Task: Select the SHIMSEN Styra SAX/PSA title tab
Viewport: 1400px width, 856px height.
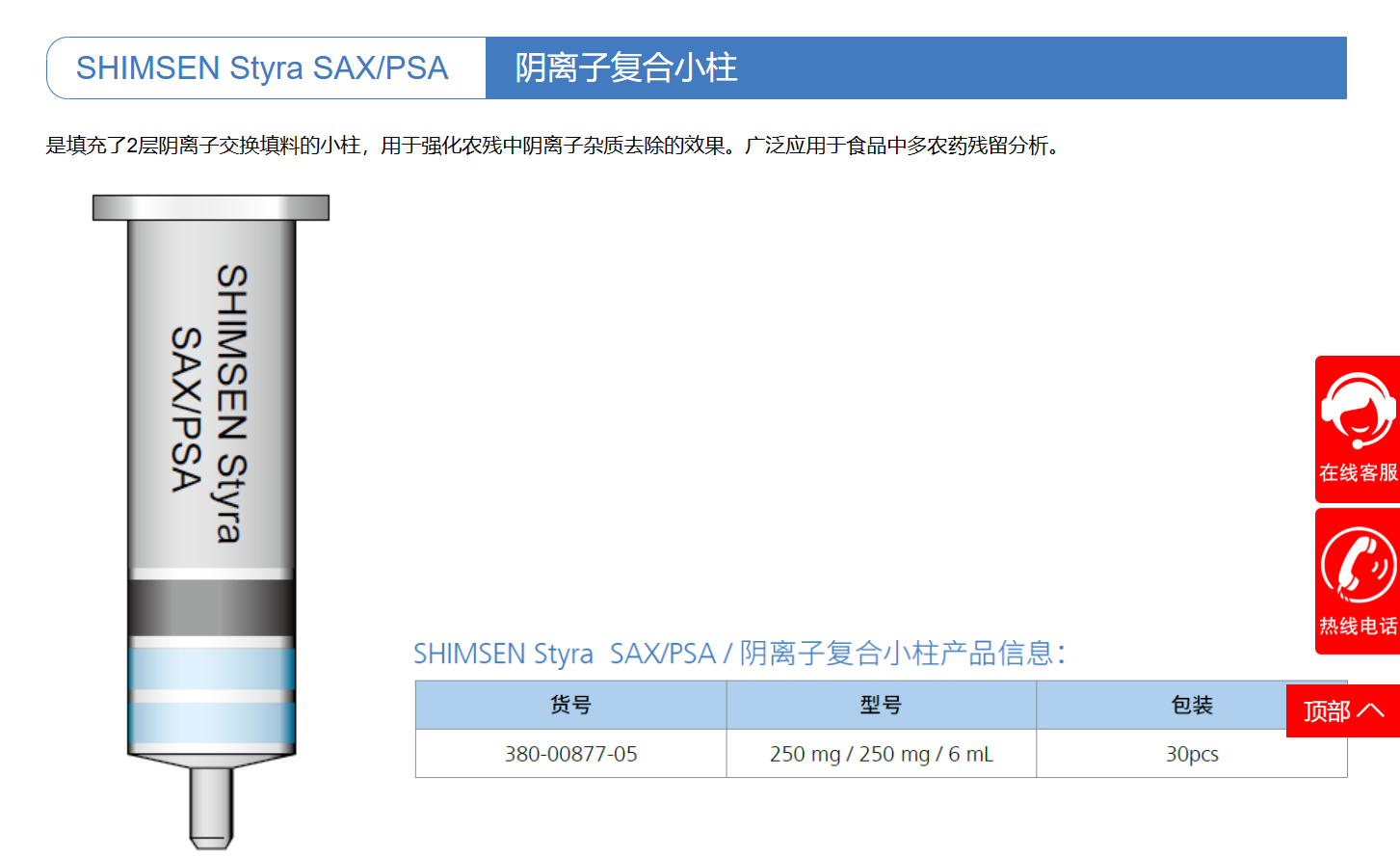Action: pos(262,68)
